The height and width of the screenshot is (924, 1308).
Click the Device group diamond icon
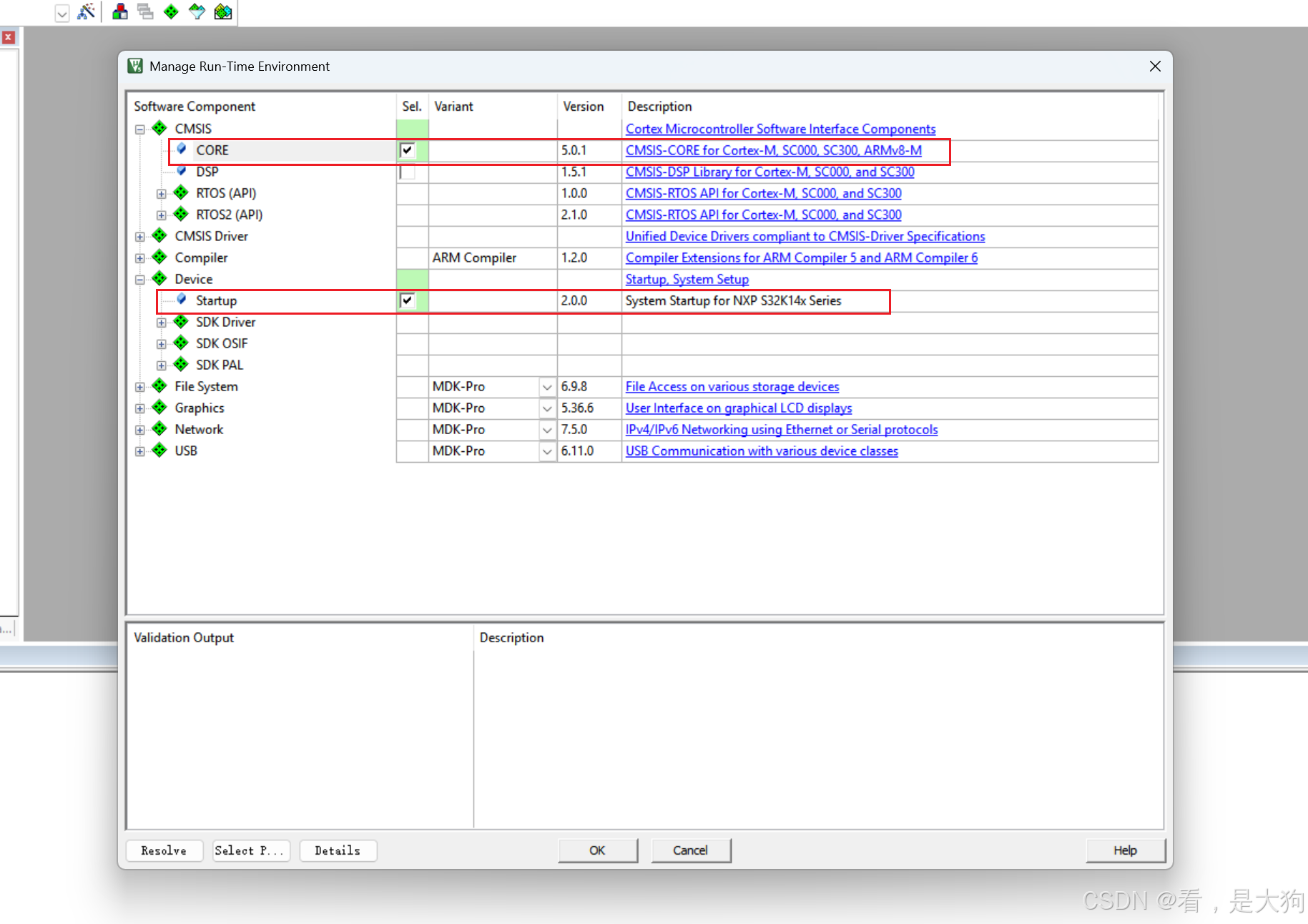(159, 278)
